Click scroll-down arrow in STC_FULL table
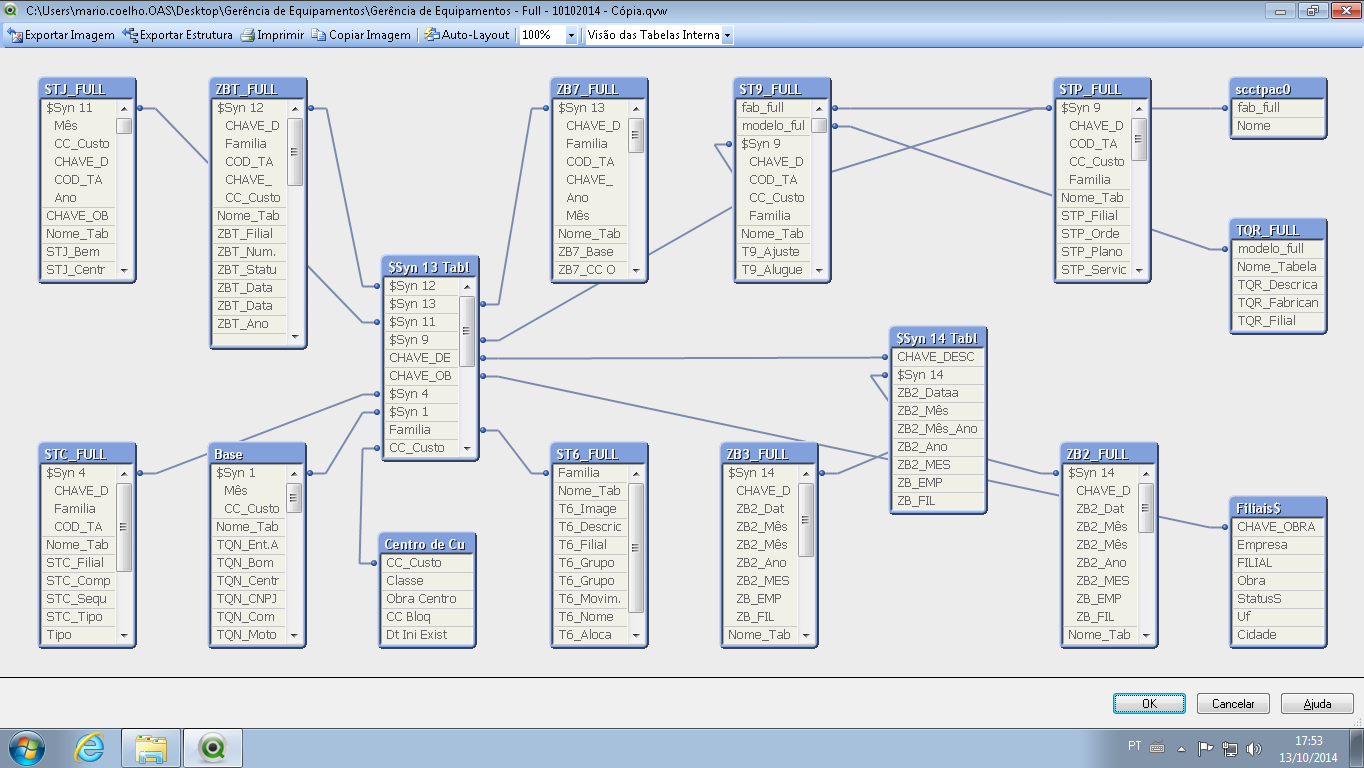The height and width of the screenshot is (768, 1364). (124, 635)
